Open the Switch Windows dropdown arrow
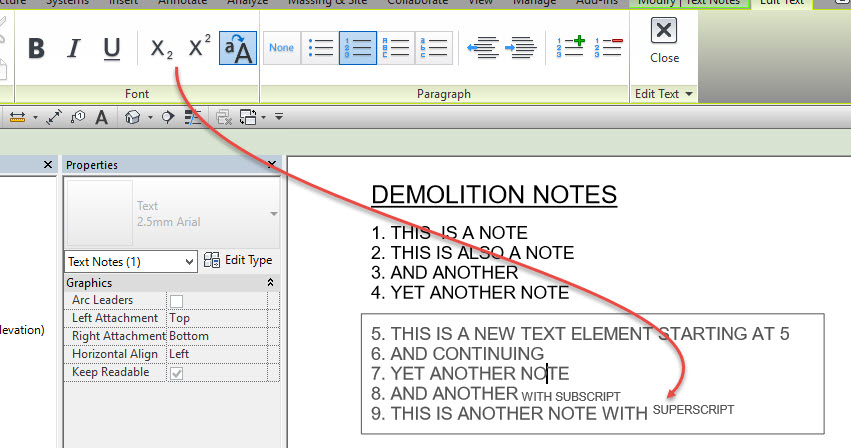This screenshot has height=448, width=851. pyautogui.click(x=264, y=117)
